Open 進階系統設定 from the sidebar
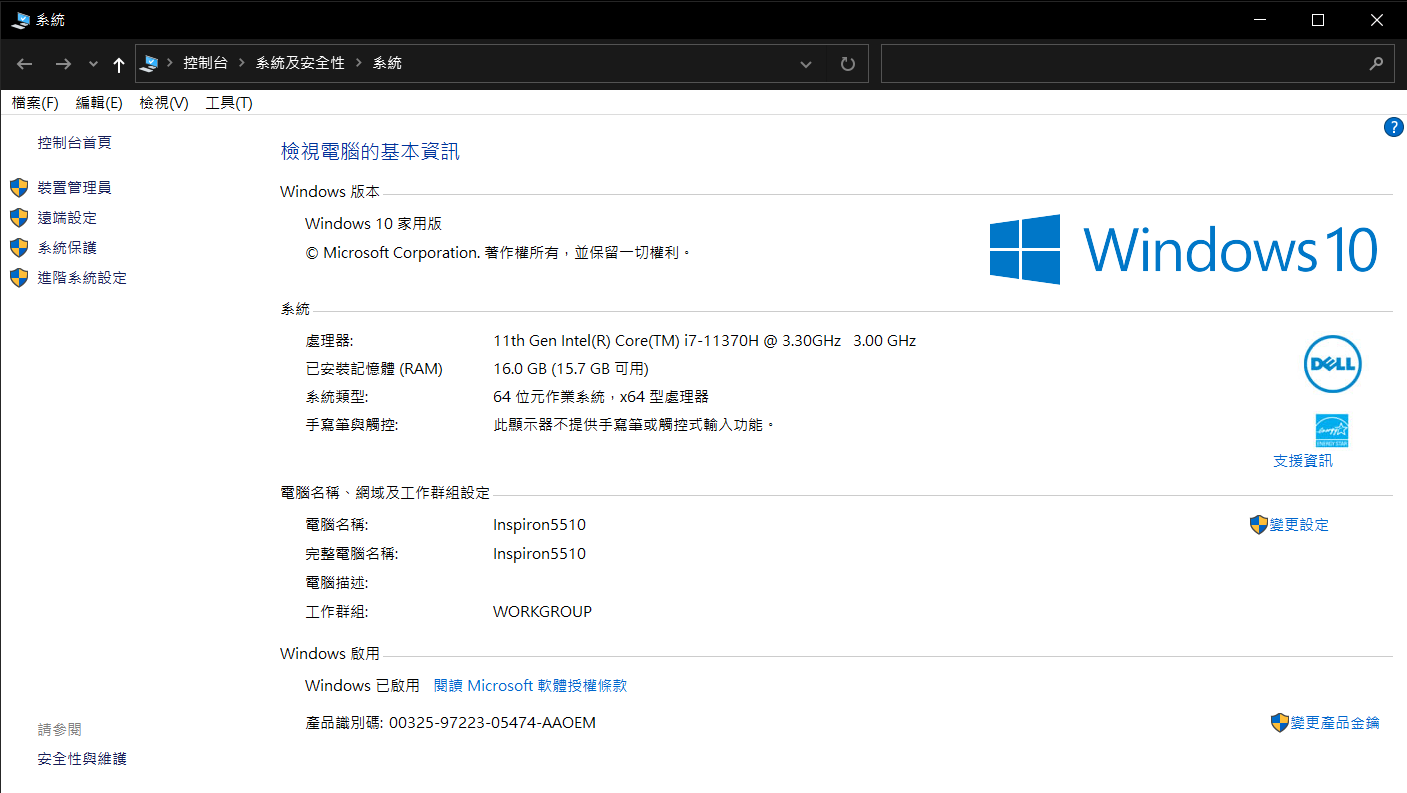Viewport: 1407px width, 793px height. (82, 278)
